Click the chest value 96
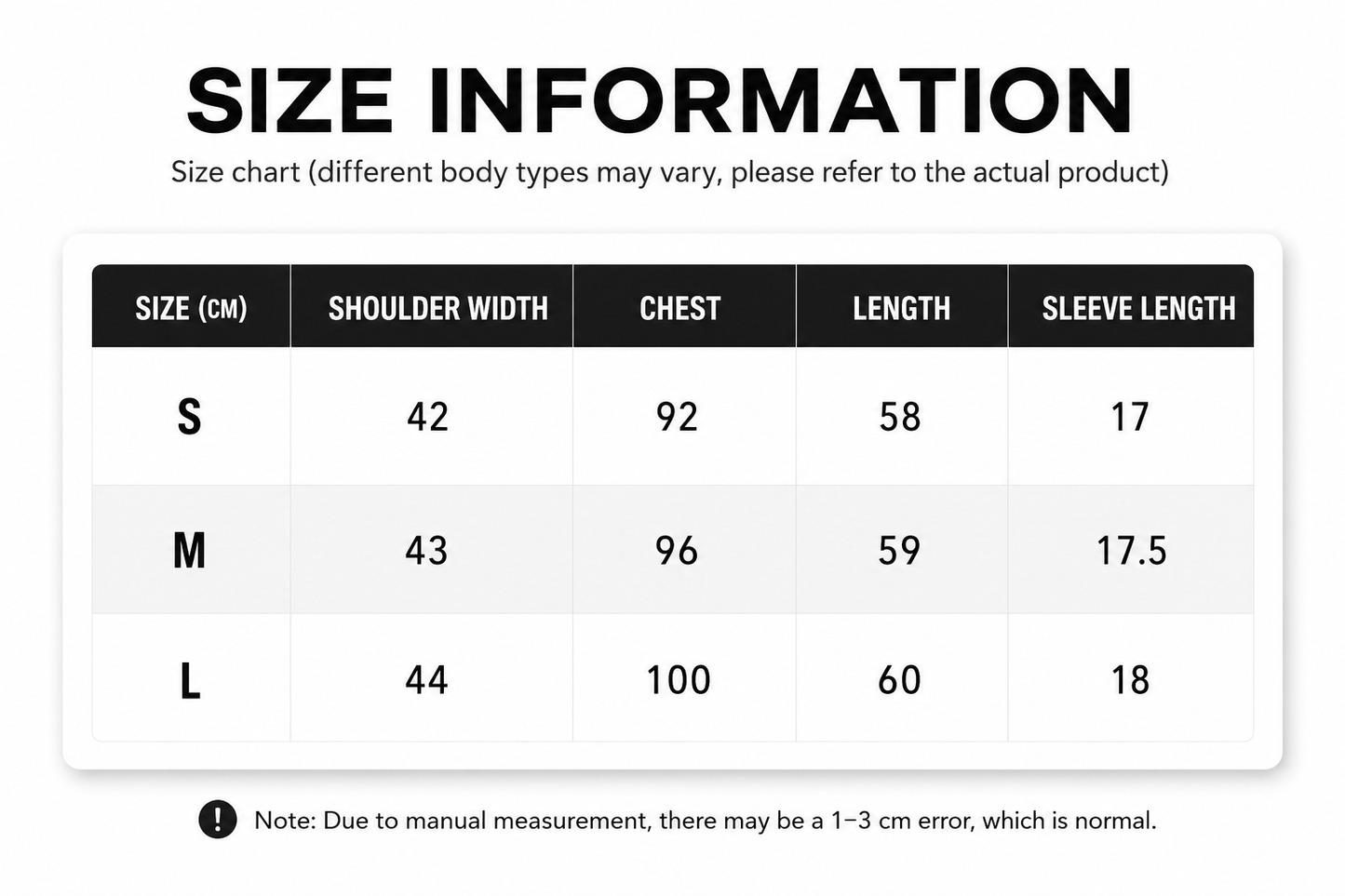This screenshot has width=1345, height=896. (677, 550)
